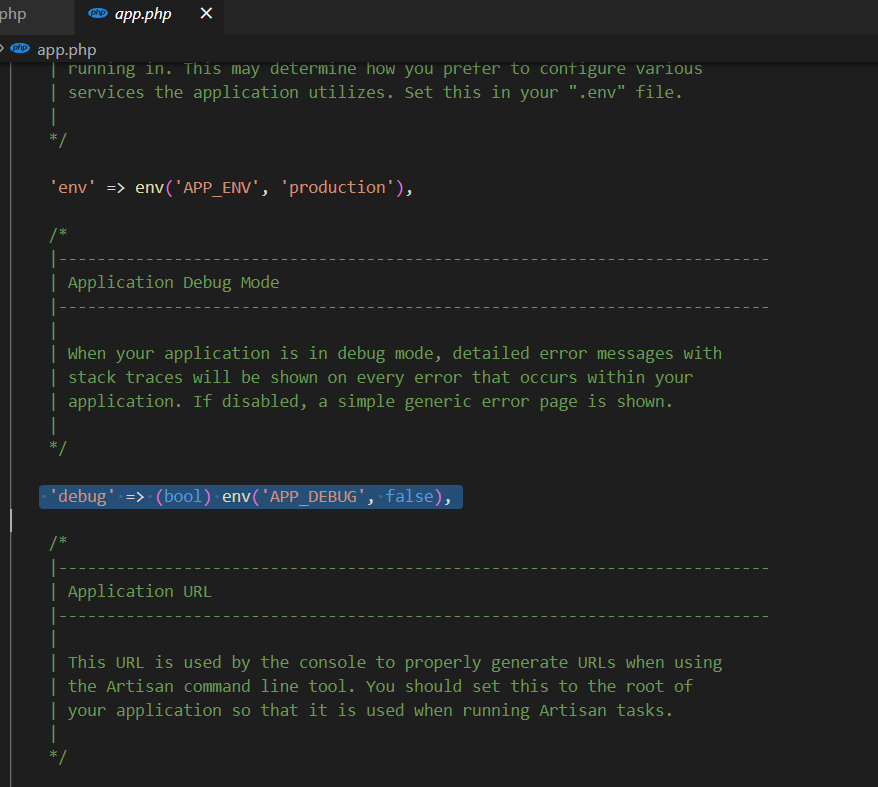Select the app.php tab title

pos(143,14)
